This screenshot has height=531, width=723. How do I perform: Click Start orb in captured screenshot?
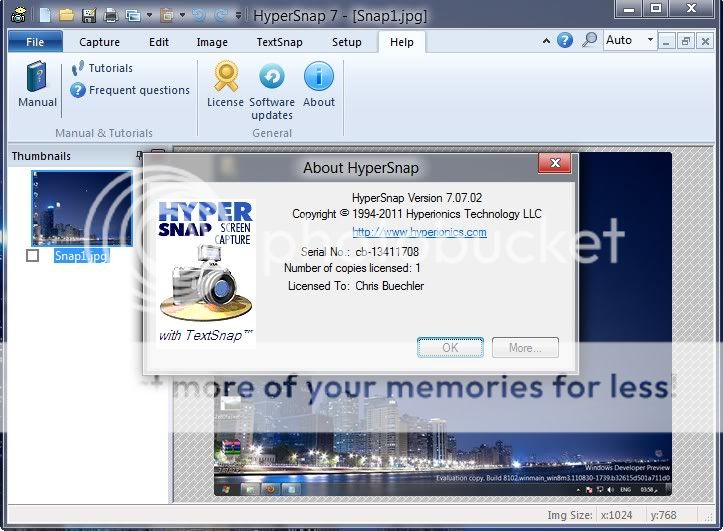(226, 489)
